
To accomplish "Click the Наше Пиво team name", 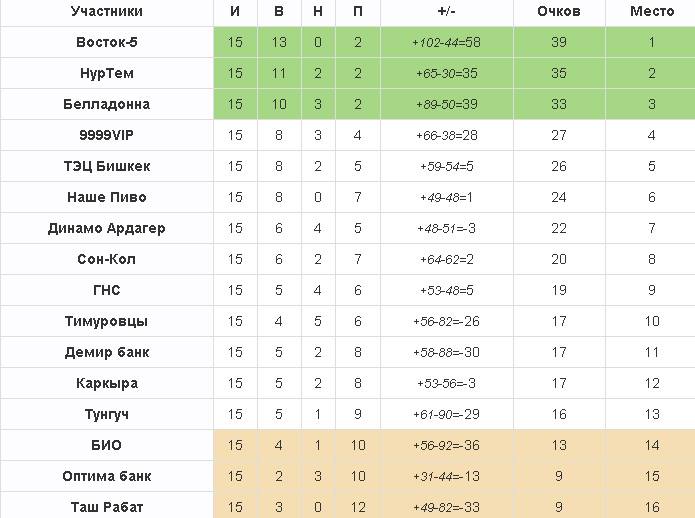I will tap(106, 197).
